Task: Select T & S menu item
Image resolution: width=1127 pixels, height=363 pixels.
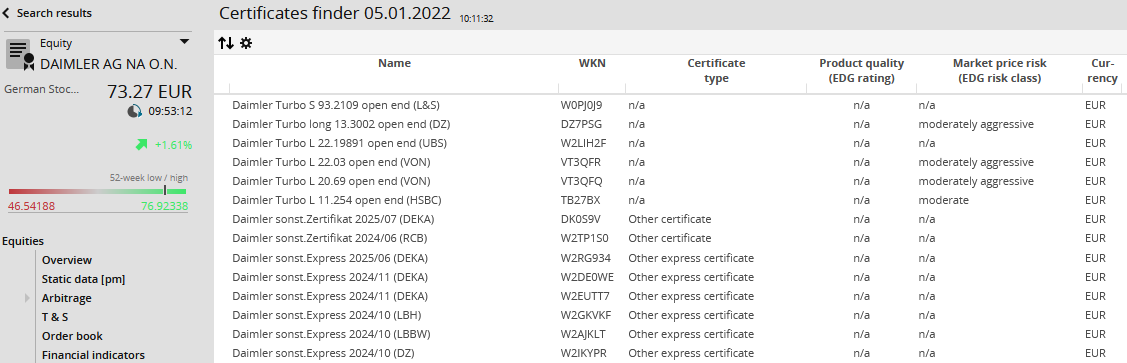Action: 55,317
